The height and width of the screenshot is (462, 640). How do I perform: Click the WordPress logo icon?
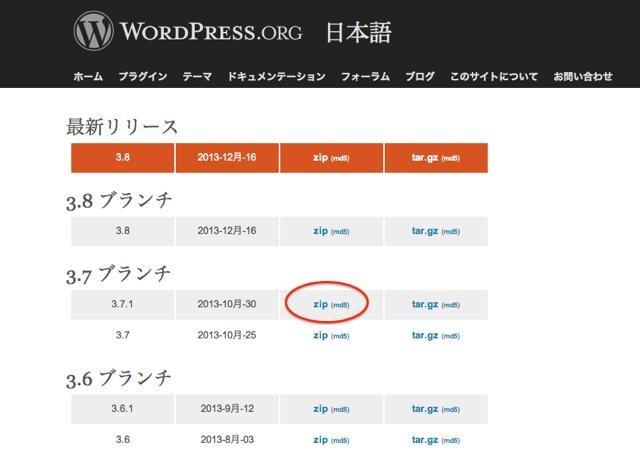click(92, 33)
